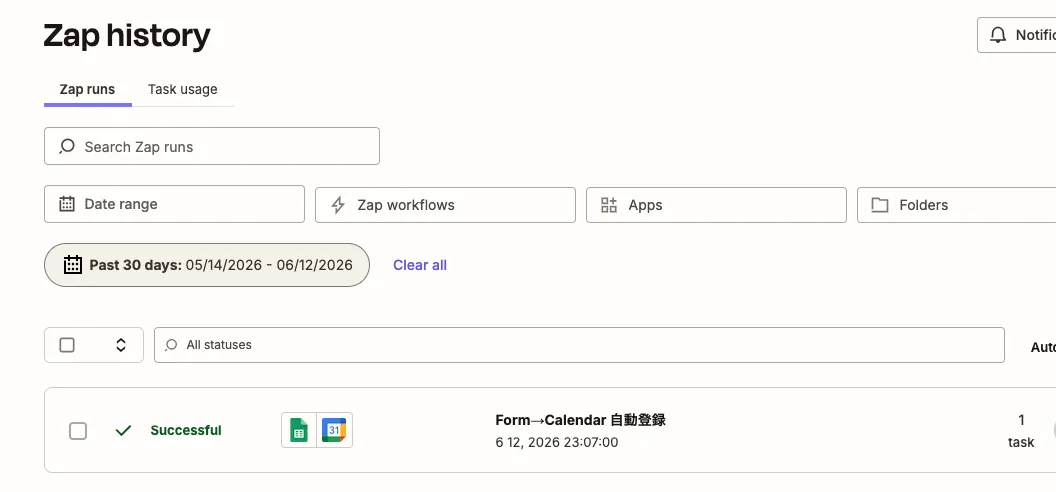Open the Zap workflows filter dropdown
1056x492 pixels.
[445, 205]
